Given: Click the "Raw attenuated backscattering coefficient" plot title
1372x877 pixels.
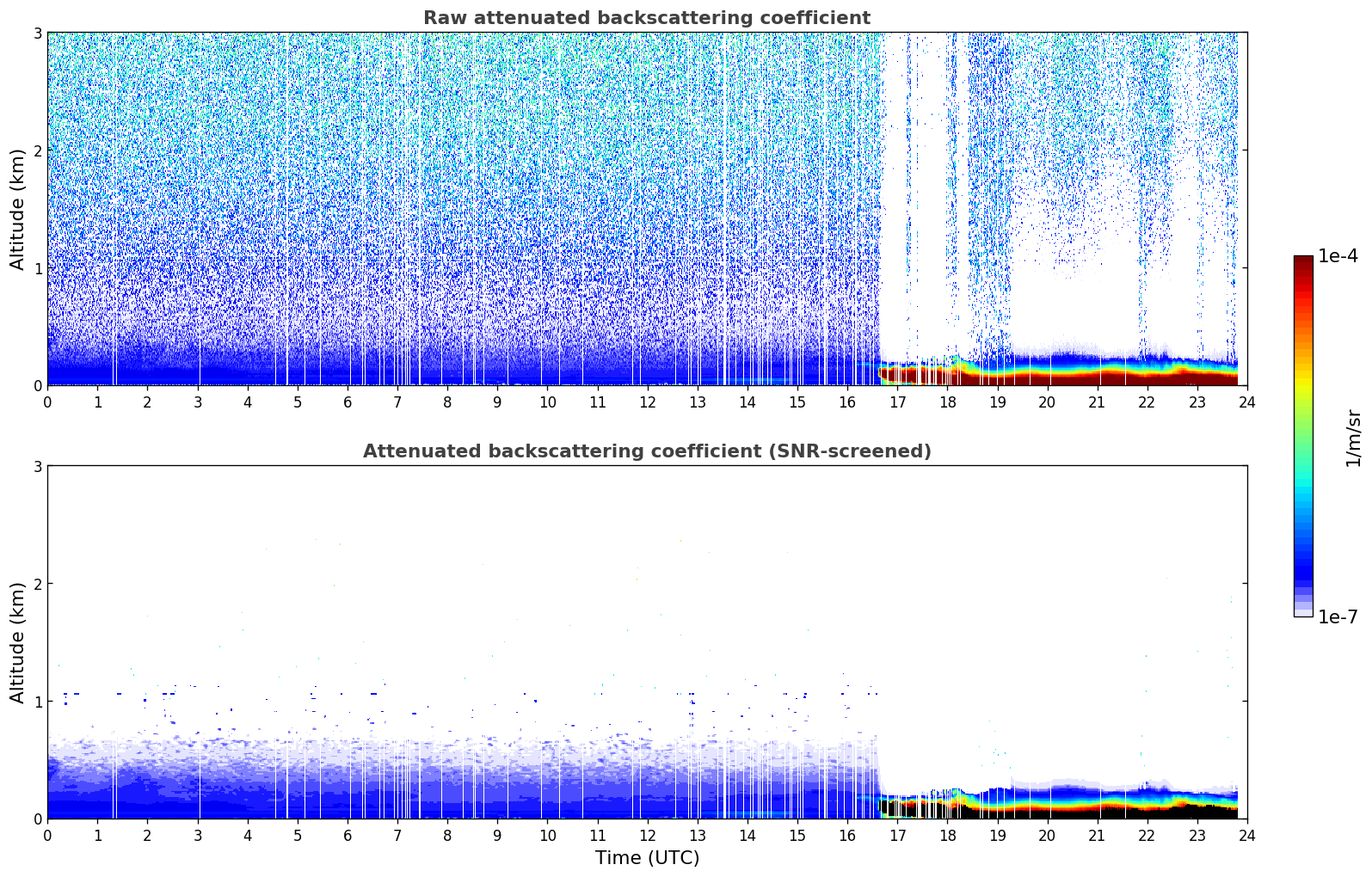Looking at the screenshot, I should (x=646, y=18).
